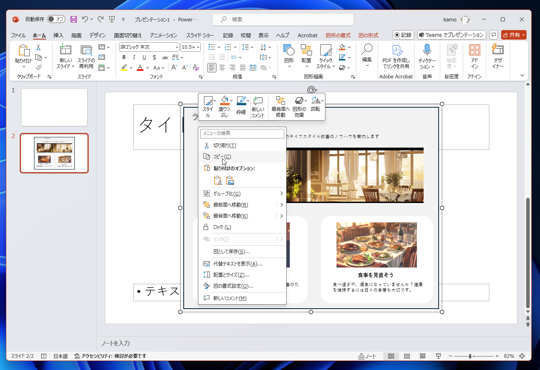The height and width of the screenshot is (370, 540).
Task: Choose ロック(L) from the context menu
Action: [242, 227]
